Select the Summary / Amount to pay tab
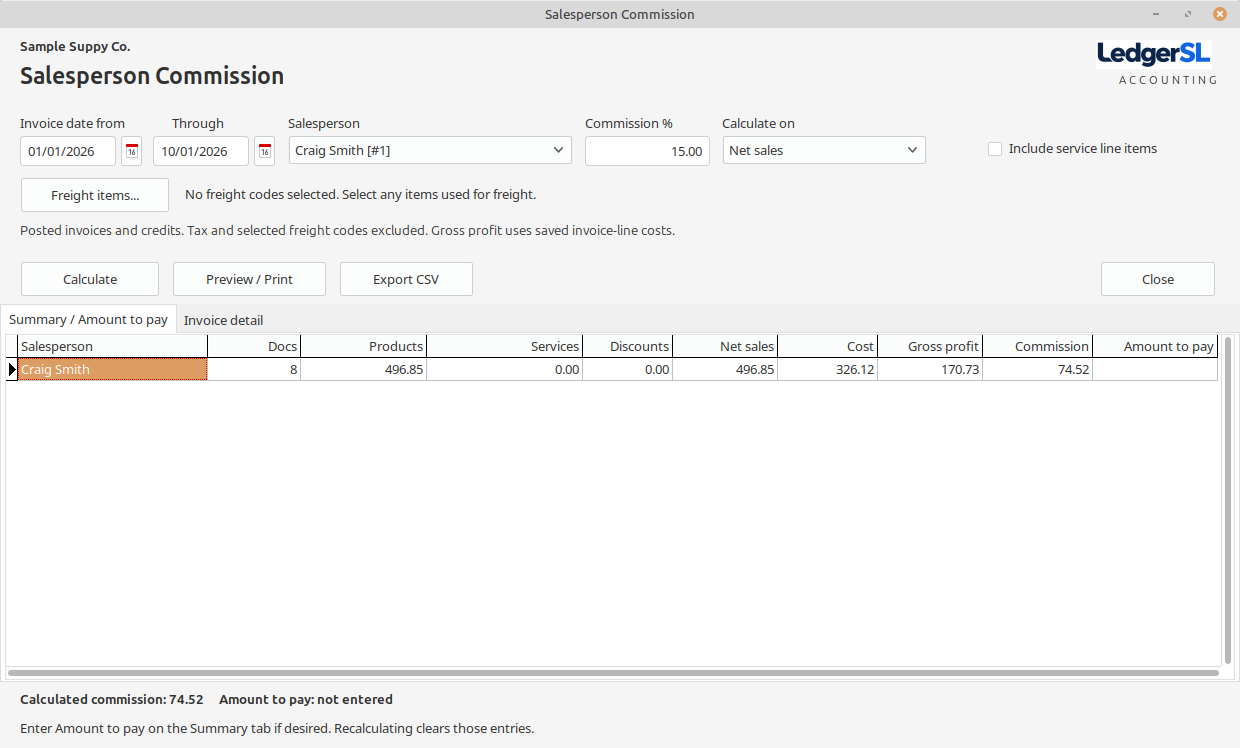The height and width of the screenshot is (748, 1240). click(x=88, y=320)
